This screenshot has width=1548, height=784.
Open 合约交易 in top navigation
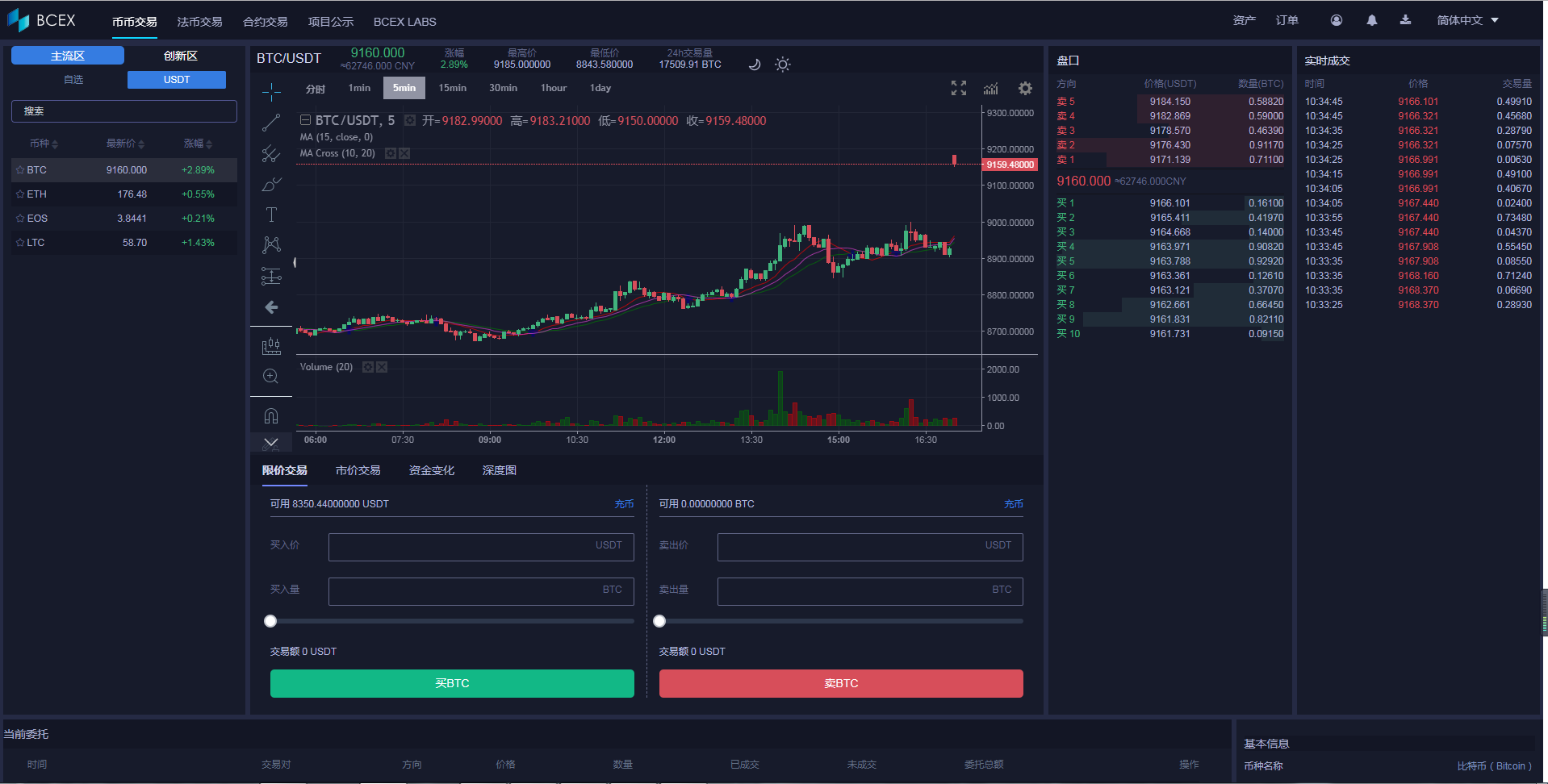pyautogui.click(x=265, y=22)
